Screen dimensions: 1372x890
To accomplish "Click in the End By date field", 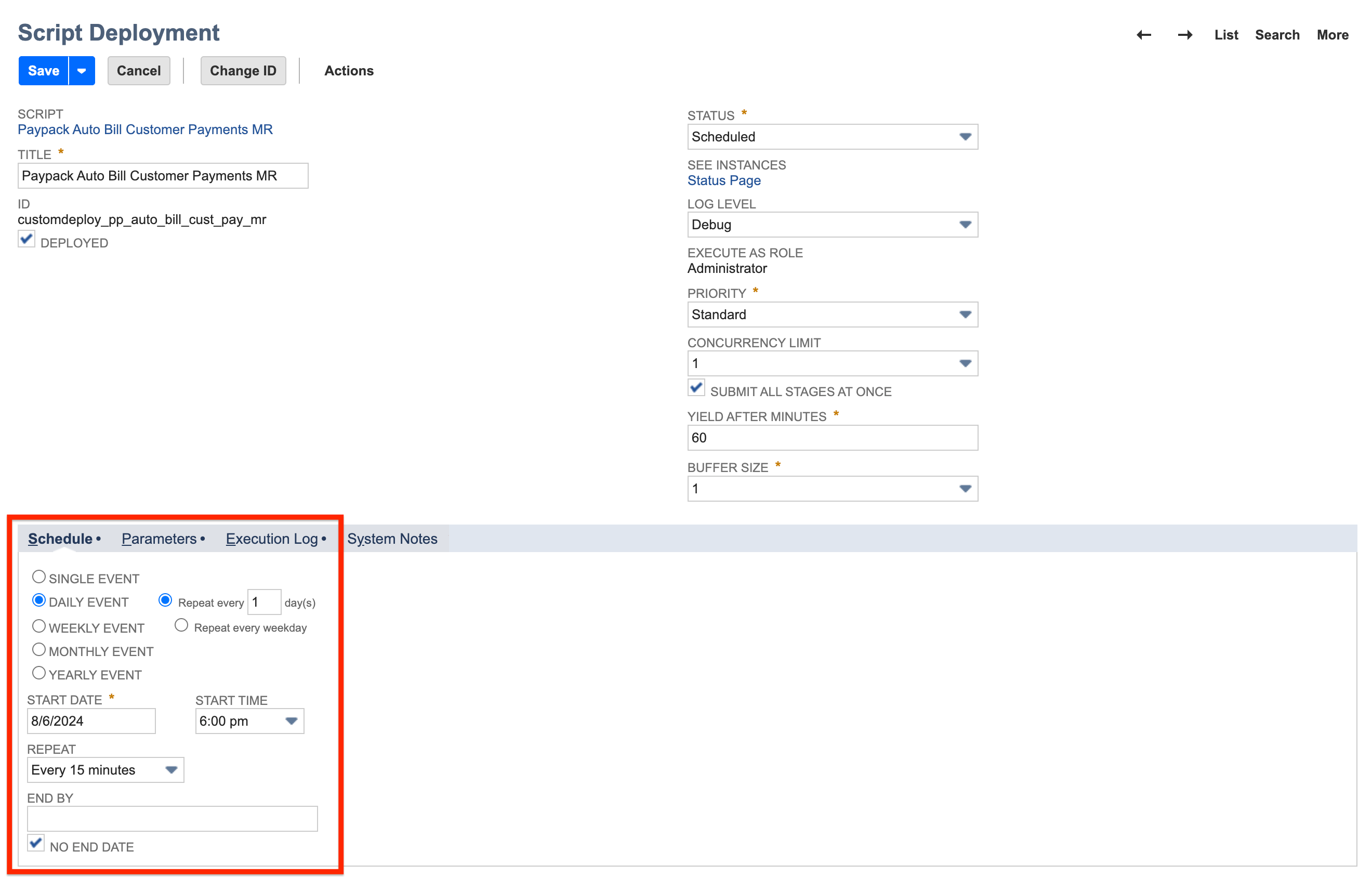I will click(172, 818).
